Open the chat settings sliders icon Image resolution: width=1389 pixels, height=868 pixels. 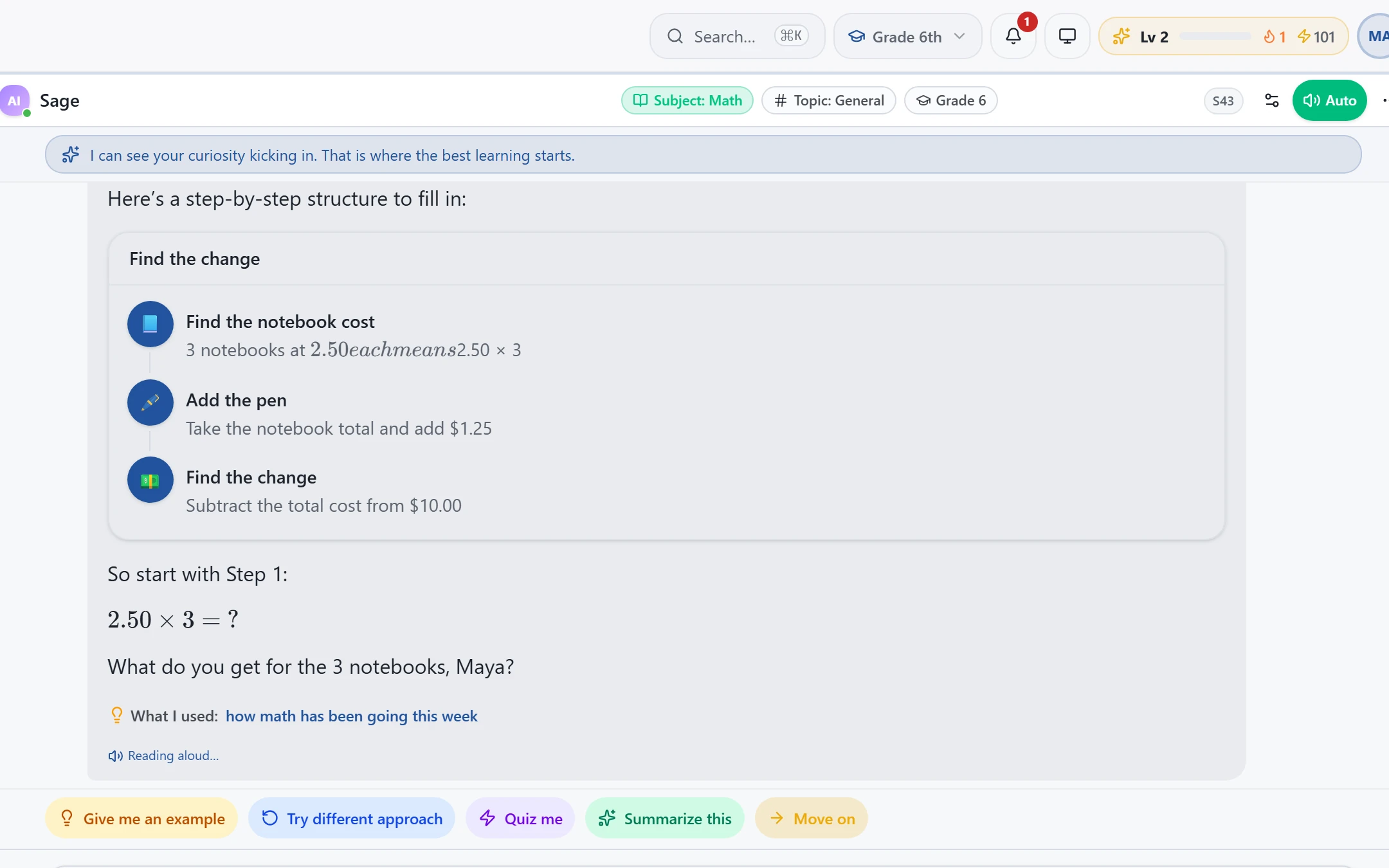click(x=1271, y=100)
